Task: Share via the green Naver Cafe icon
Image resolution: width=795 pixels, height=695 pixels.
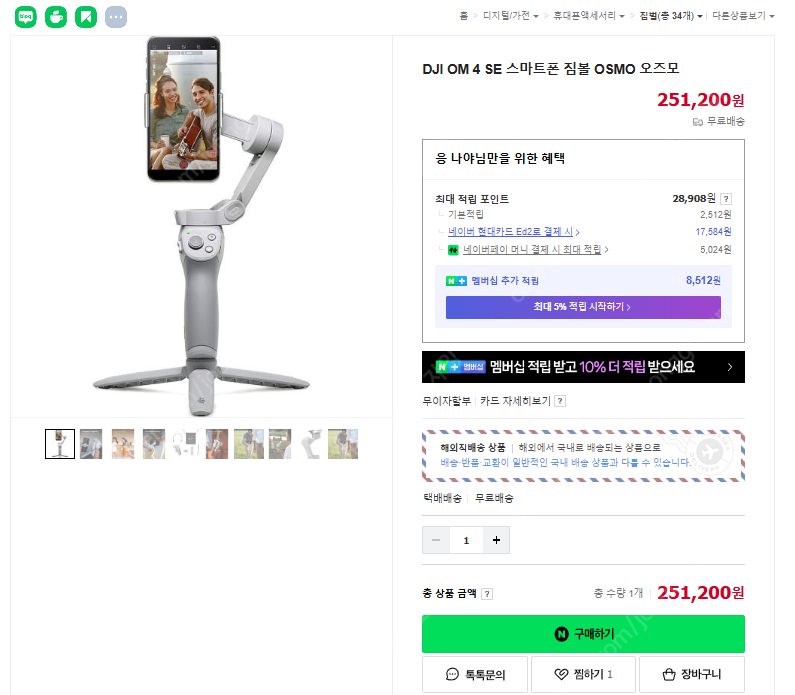Action: [x=56, y=17]
